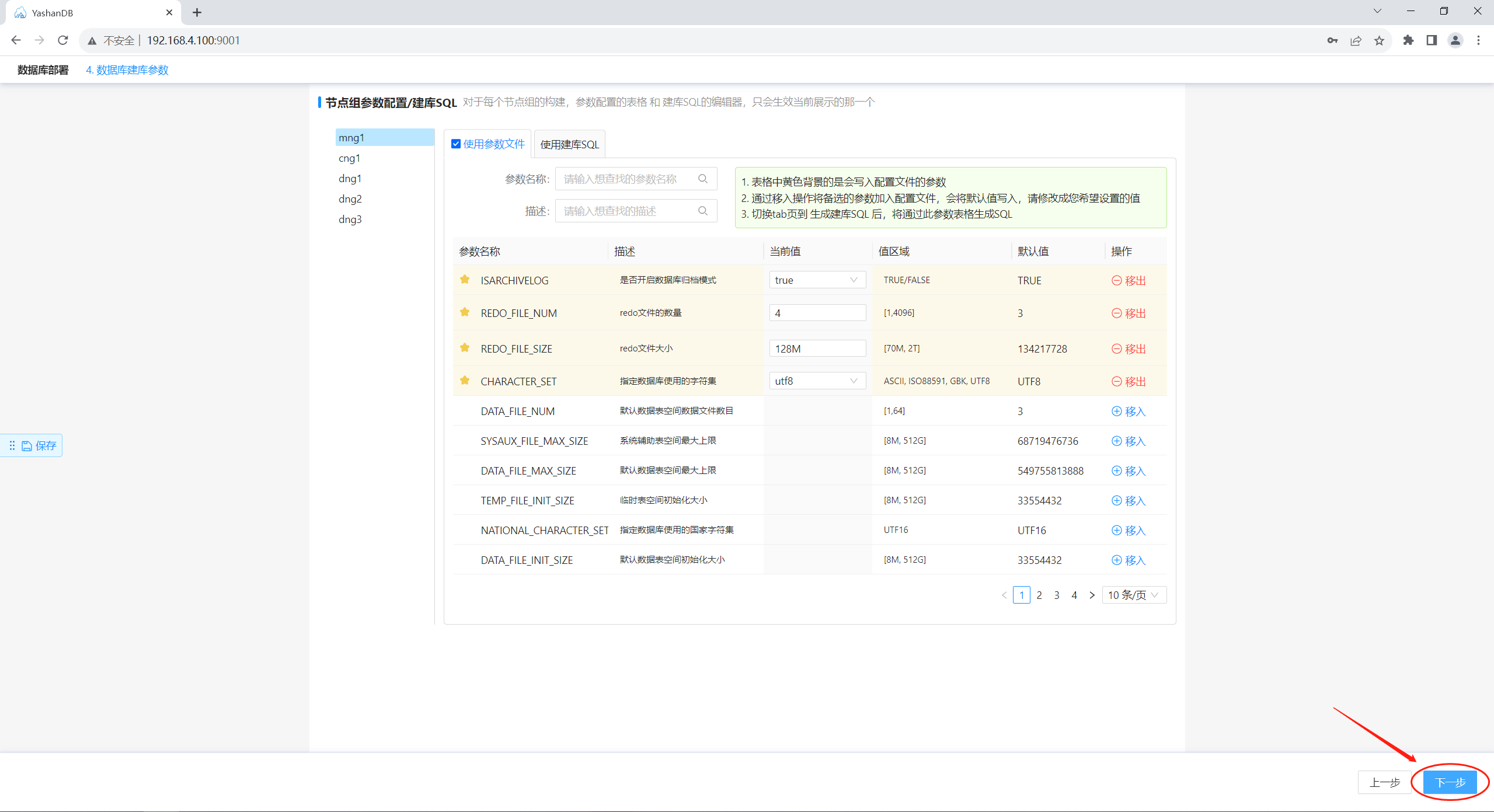Go back in browser history
This screenshot has height=812, width=1494.
pos(16,40)
